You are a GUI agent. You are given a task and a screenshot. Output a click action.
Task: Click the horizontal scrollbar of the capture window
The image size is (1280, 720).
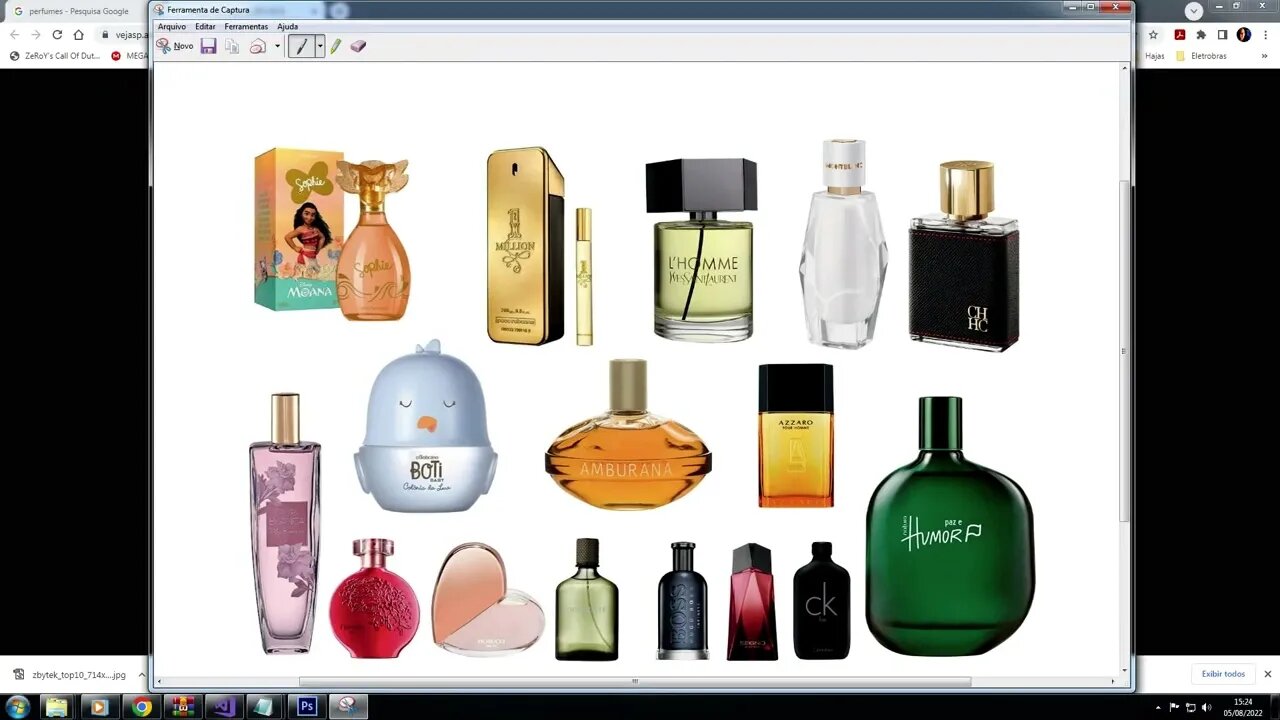coord(635,681)
